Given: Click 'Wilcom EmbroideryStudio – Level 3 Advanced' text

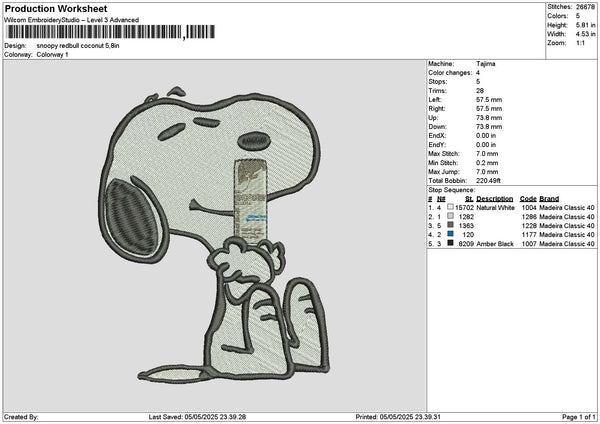Looking at the screenshot, I should click(72, 20).
